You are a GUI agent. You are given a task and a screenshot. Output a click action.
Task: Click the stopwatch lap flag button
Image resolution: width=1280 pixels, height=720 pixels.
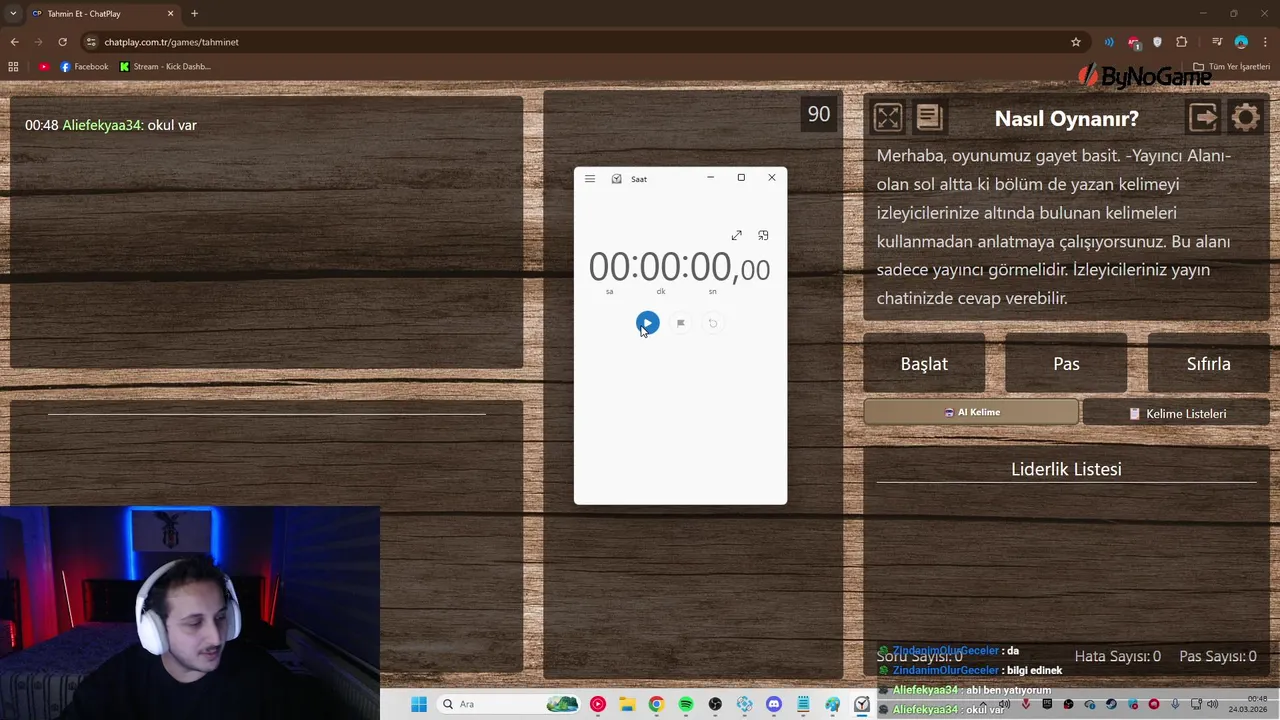point(680,323)
